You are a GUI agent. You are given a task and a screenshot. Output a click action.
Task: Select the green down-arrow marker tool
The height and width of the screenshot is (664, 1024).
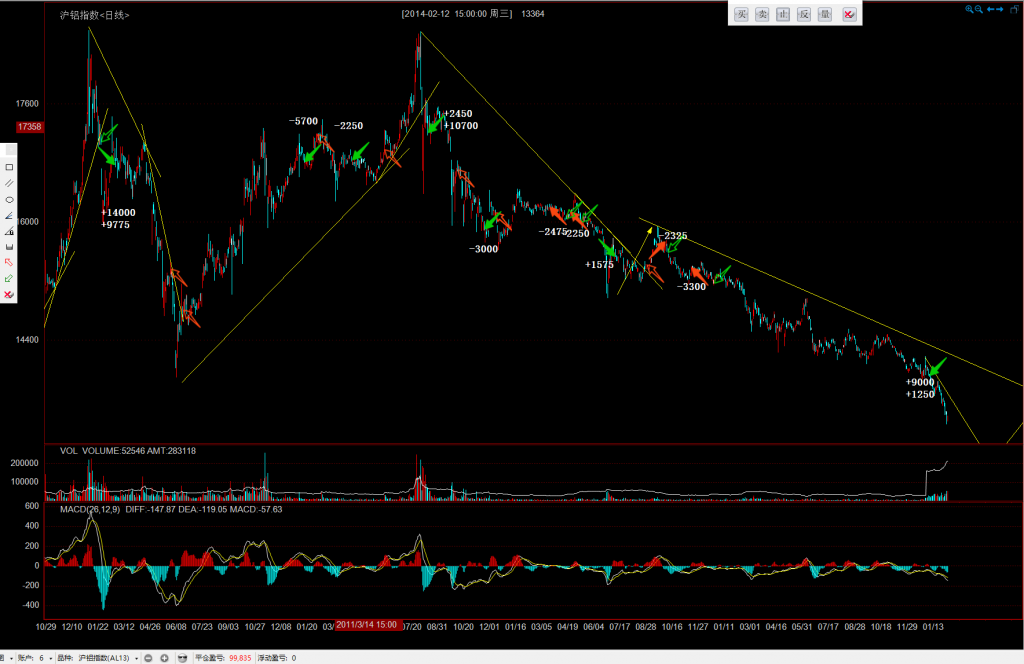9,278
